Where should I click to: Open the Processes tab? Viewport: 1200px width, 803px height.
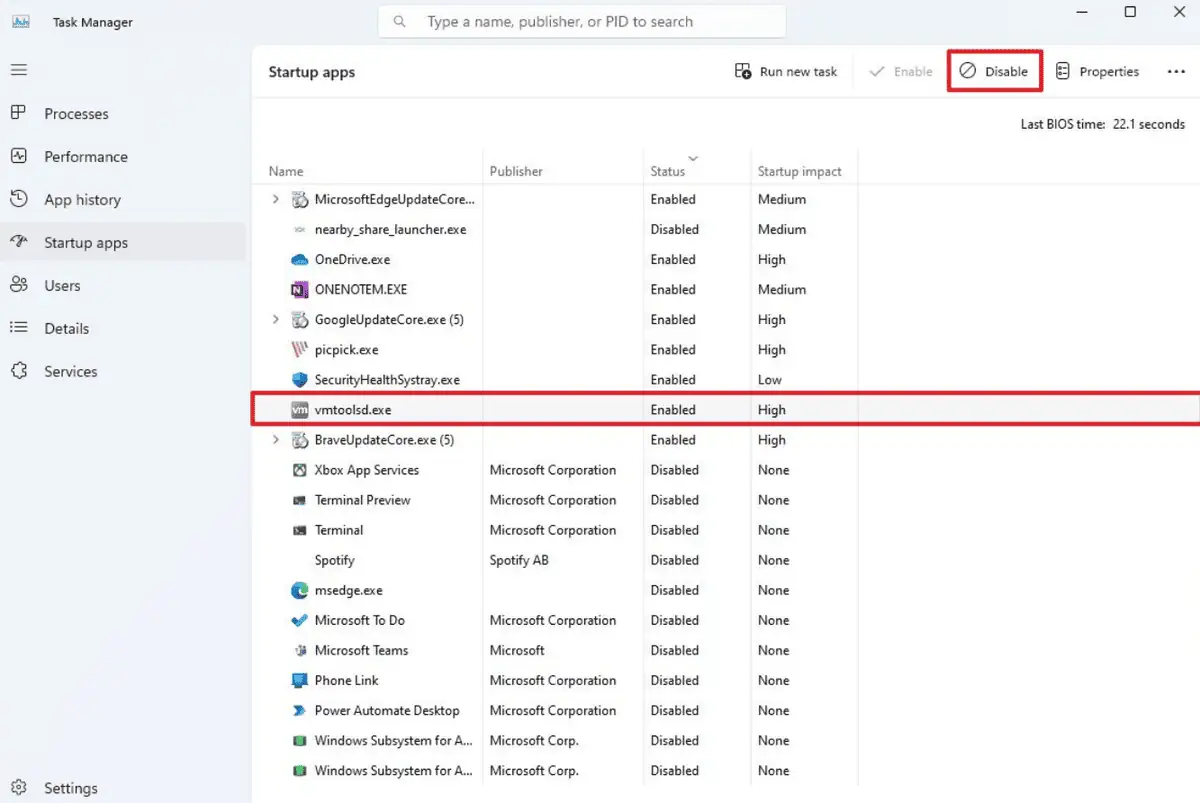(76, 114)
